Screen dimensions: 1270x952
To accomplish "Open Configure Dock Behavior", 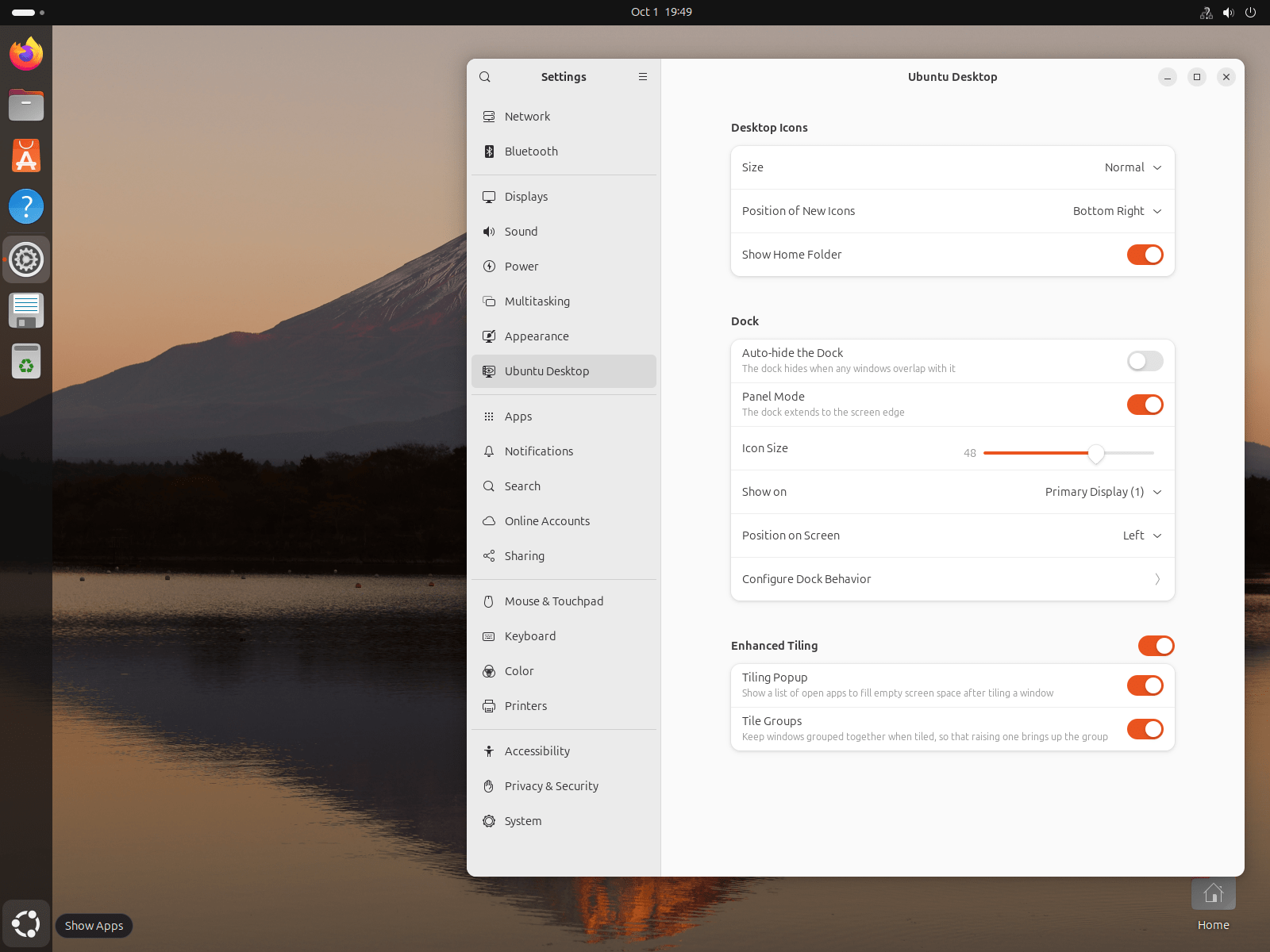I will coord(952,579).
